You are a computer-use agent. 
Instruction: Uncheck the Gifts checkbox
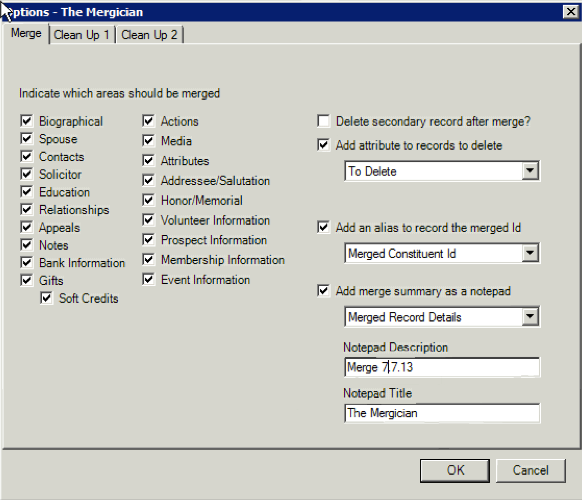point(27,280)
